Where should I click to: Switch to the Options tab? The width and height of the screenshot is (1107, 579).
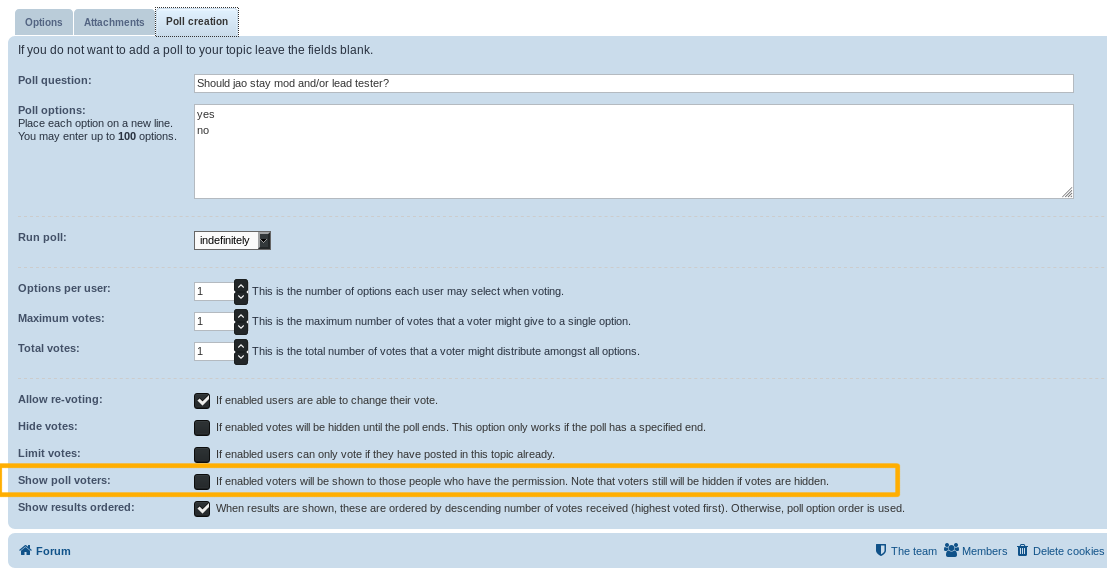(43, 22)
